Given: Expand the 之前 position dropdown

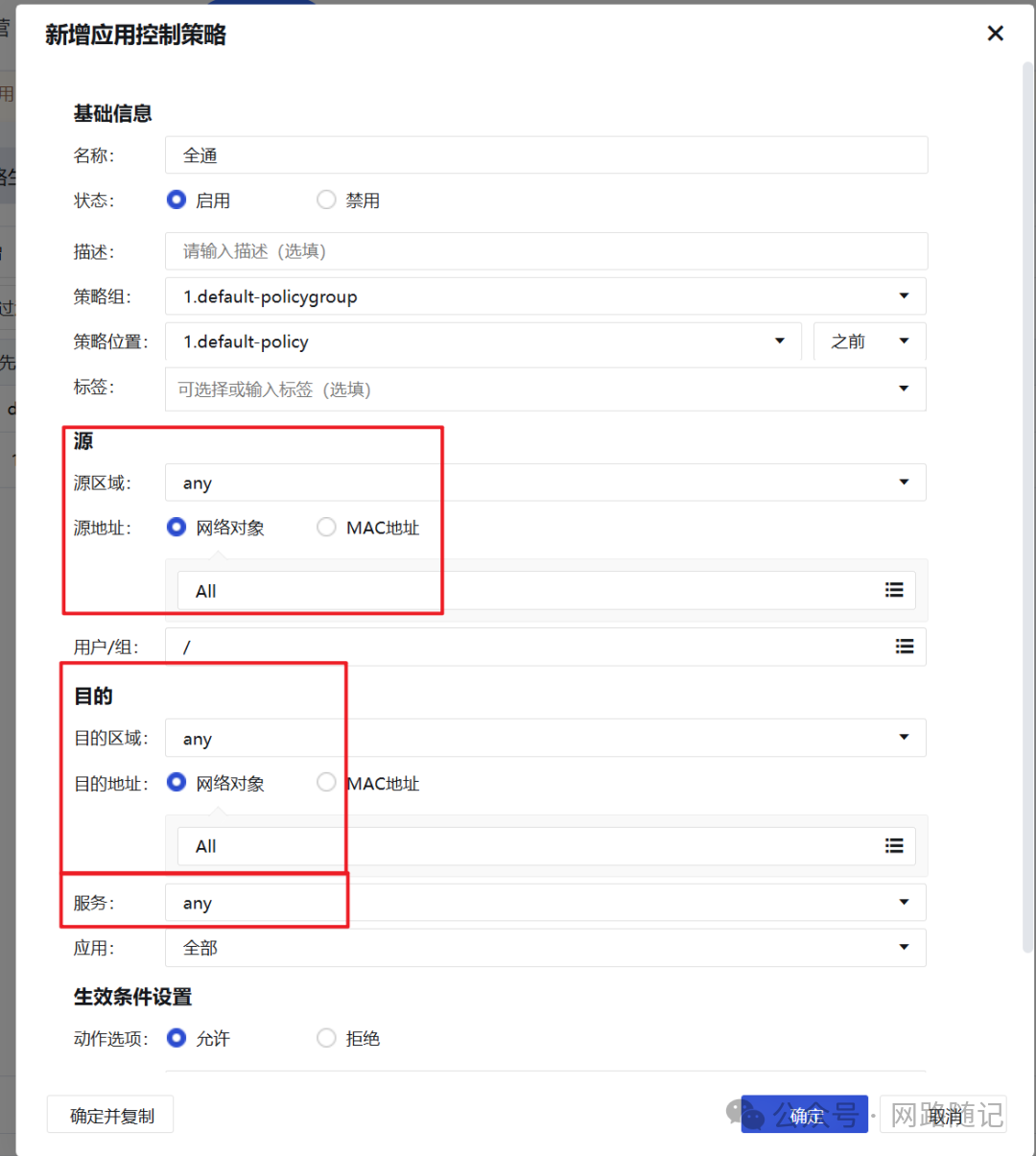Looking at the screenshot, I should 902,341.
